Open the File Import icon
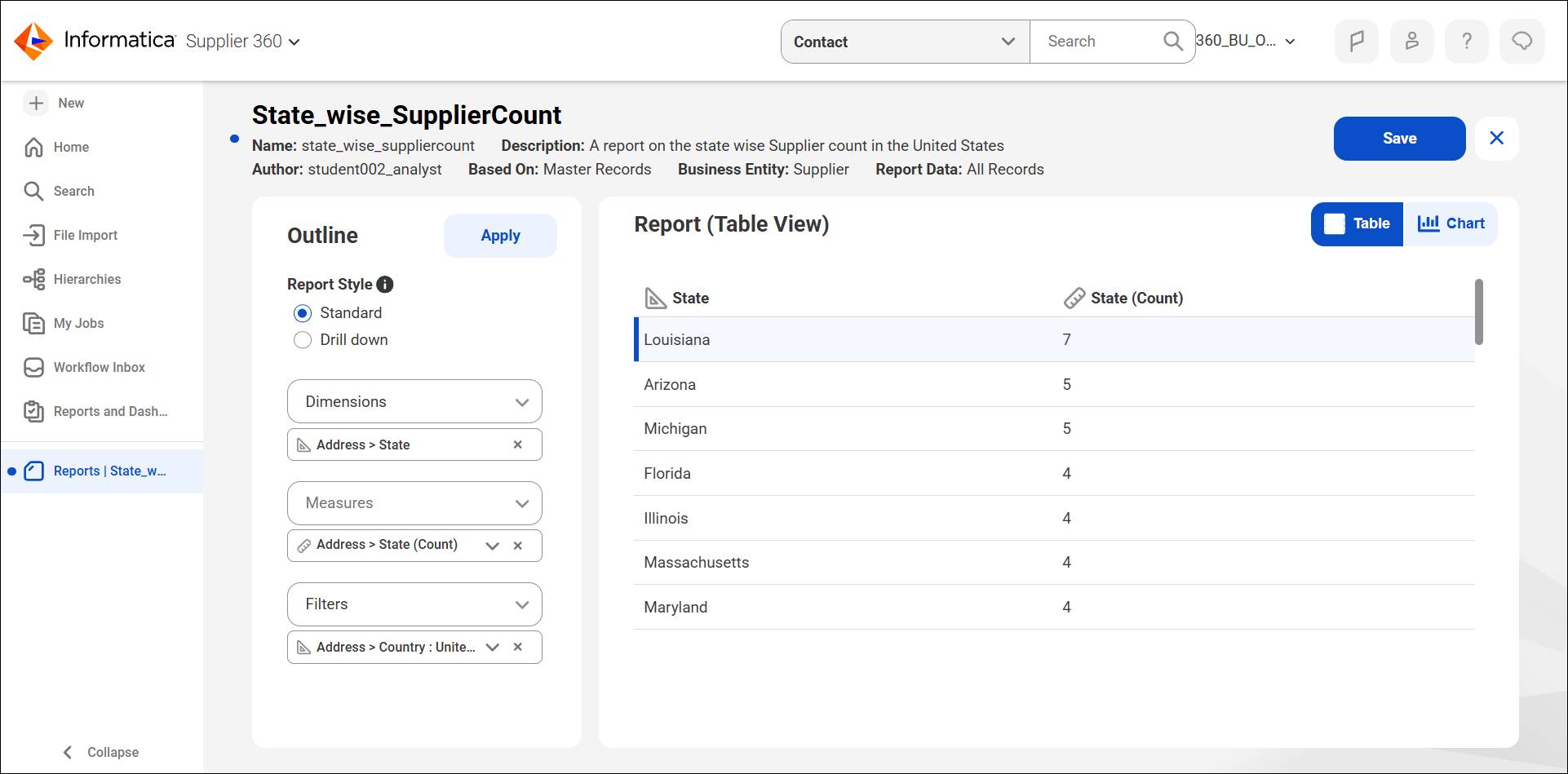The height and width of the screenshot is (774, 1568). pos(33,235)
